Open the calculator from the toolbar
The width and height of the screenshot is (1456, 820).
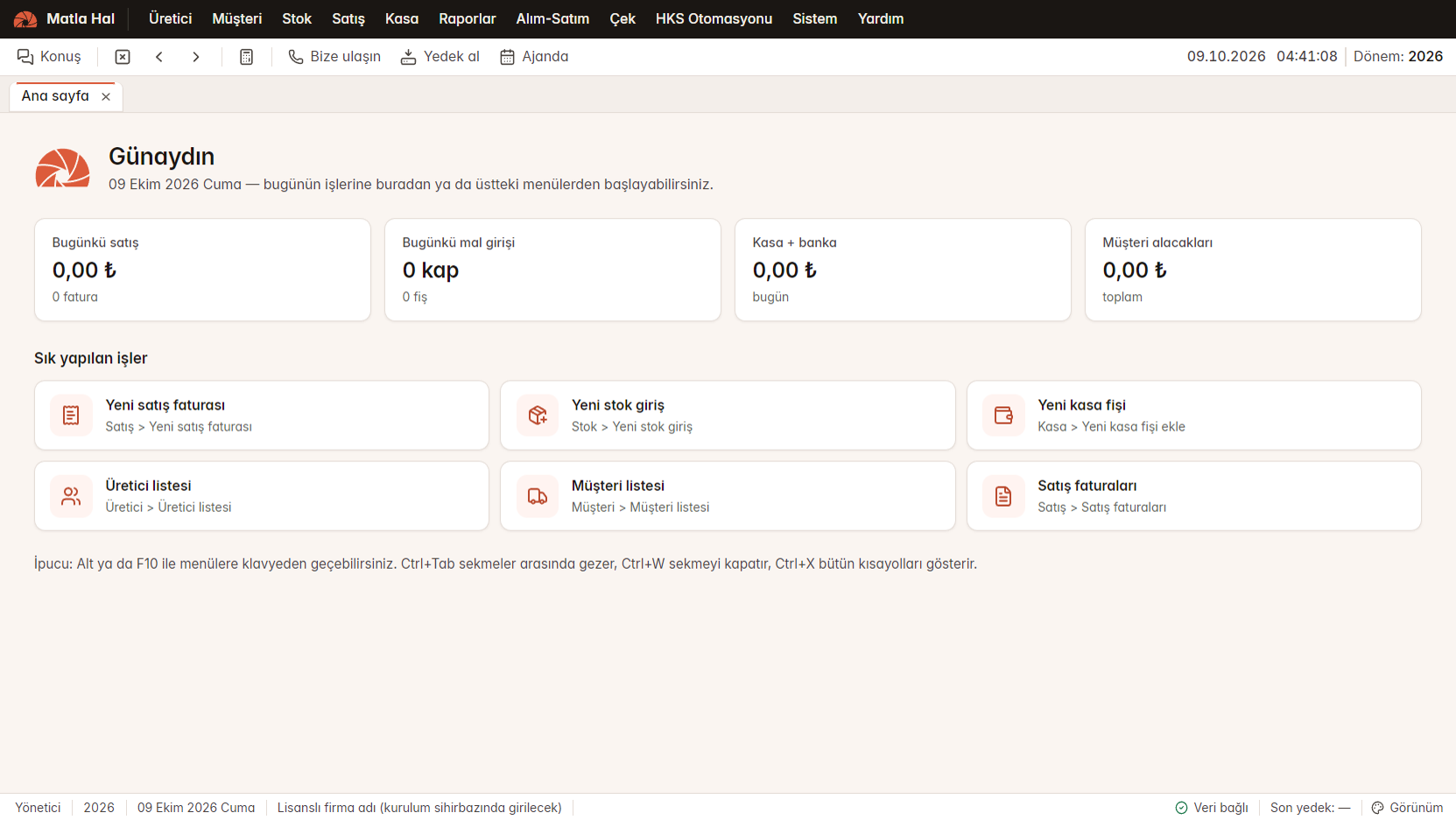247,57
